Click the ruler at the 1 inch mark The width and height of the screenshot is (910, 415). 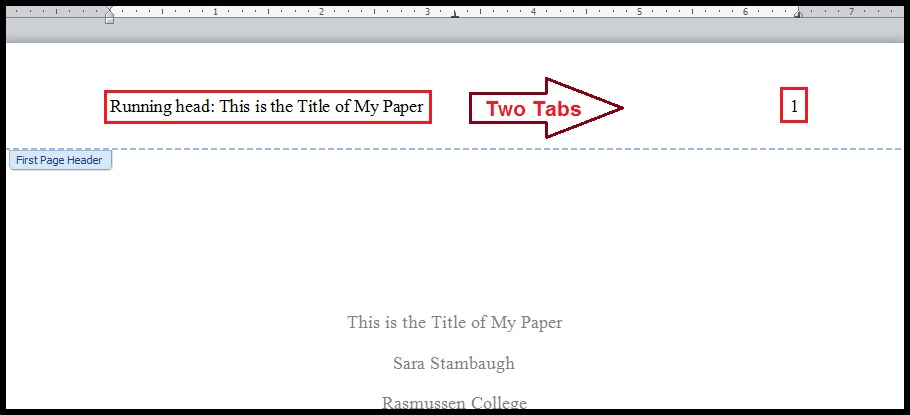click(x=216, y=12)
